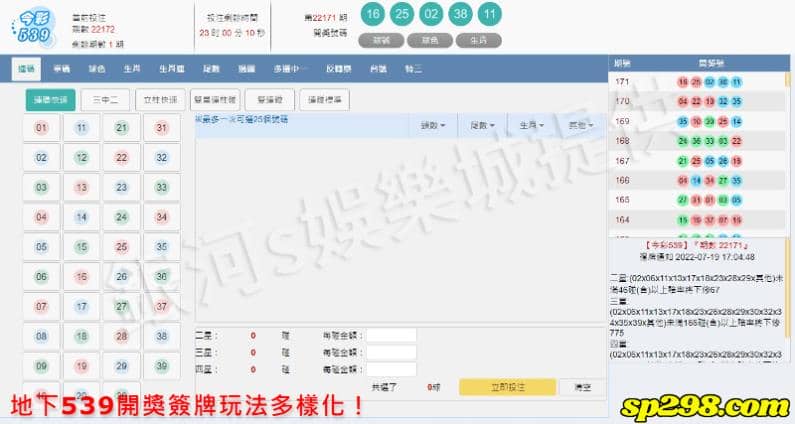
Task: Select the first white tab in blue bar
Action: point(26,69)
